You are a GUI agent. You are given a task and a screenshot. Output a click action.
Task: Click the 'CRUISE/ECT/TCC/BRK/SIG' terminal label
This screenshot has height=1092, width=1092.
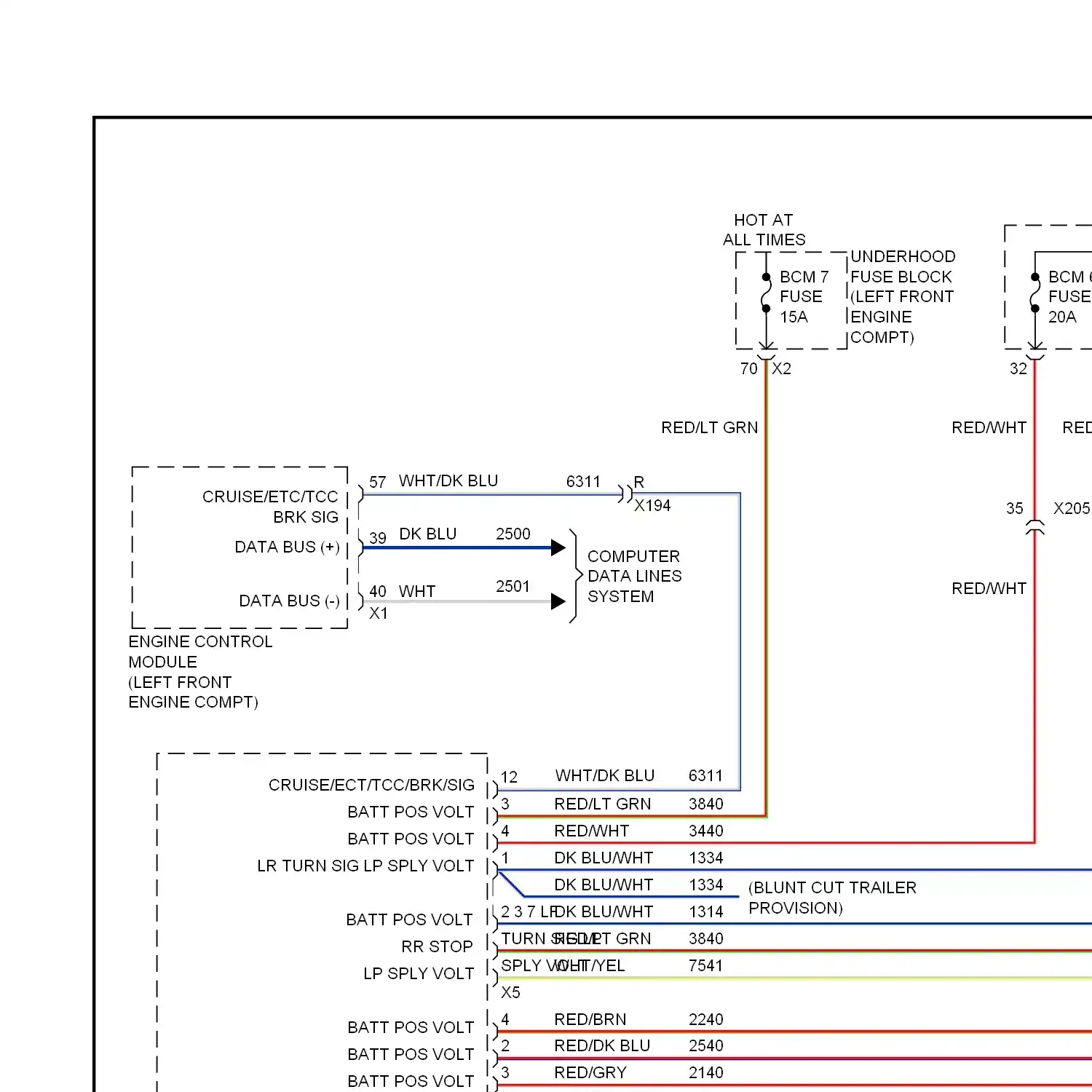point(371,785)
